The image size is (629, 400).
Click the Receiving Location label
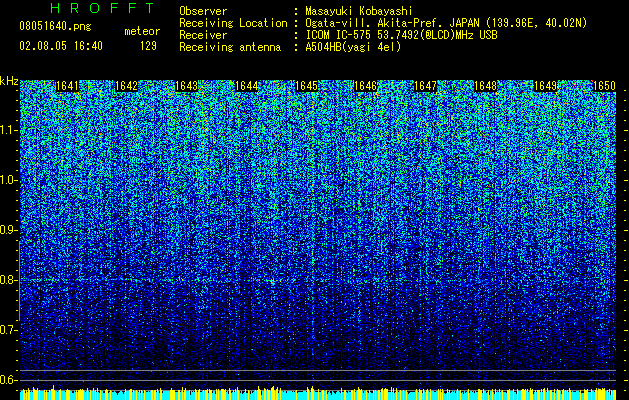click(x=233, y=23)
